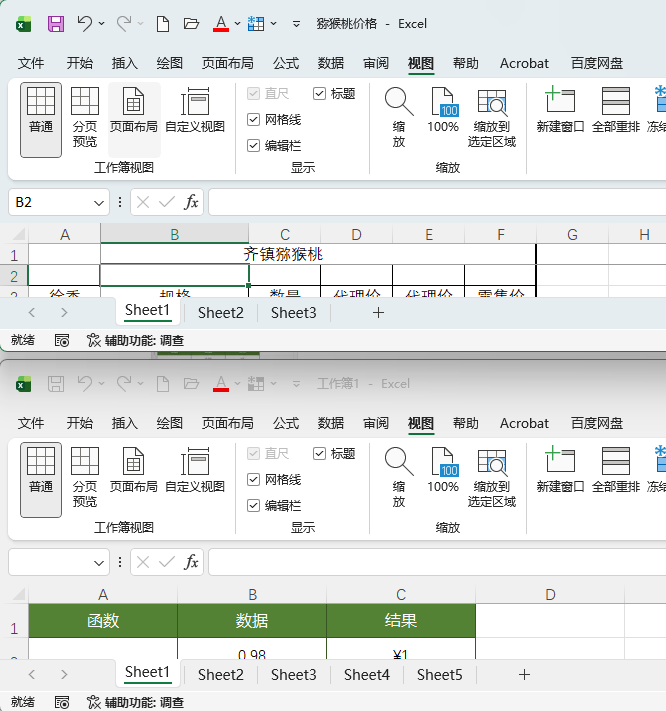This screenshot has width=666, height=711.
Task: Click 新建窗口 in the 工作簿1 window
Action: pyautogui.click(x=560, y=470)
